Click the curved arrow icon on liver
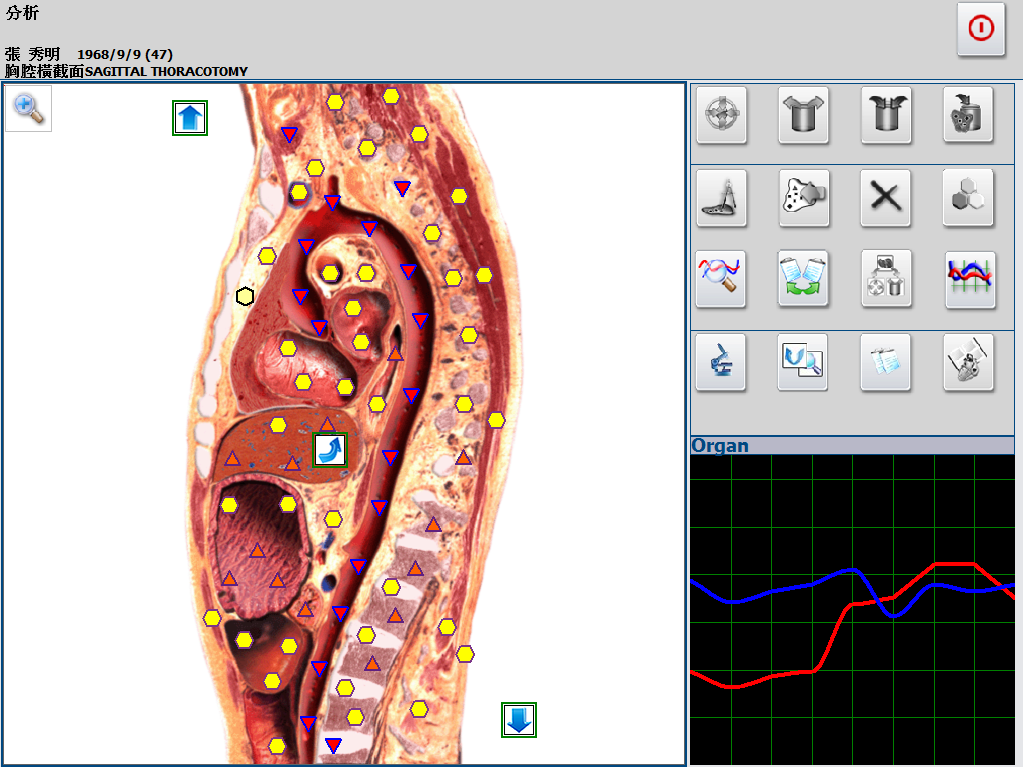 pos(330,450)
